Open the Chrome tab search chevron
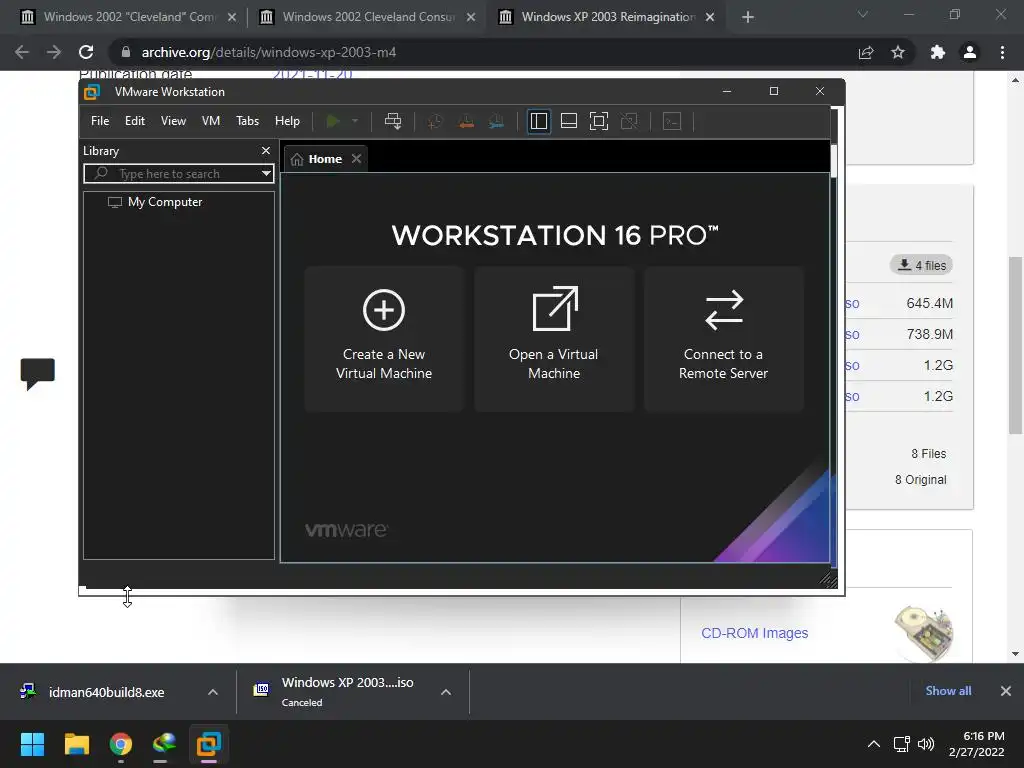The image size is (1024, 768). click(863, 14)
